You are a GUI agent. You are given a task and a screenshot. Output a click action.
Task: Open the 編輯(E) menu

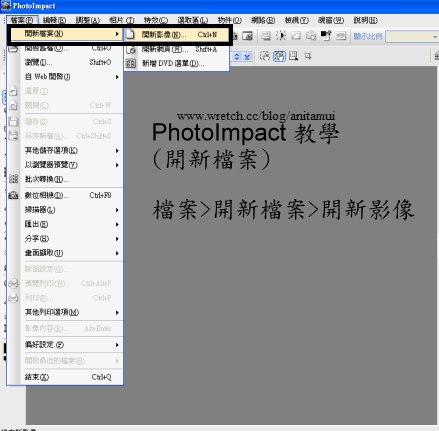pos(54,20)
